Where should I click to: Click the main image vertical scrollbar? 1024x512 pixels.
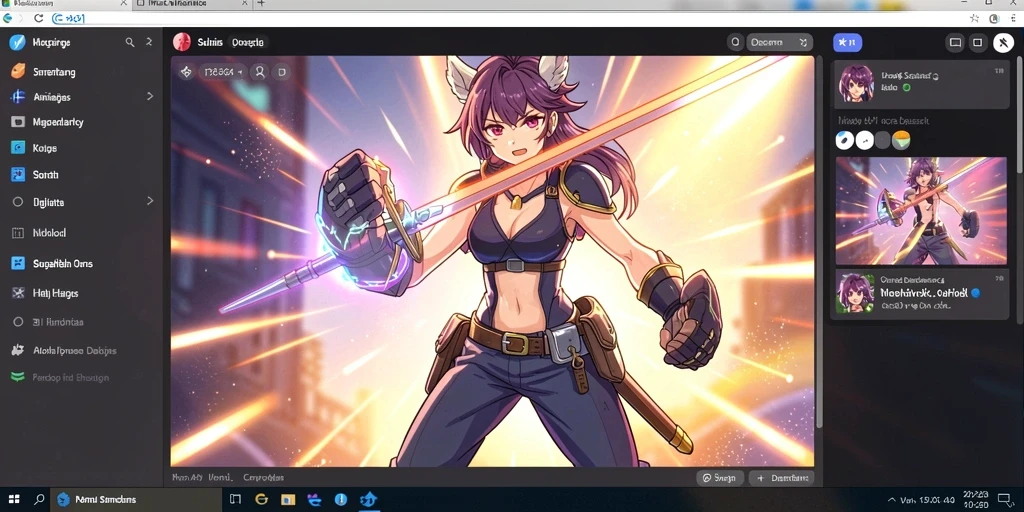[x=819, y=242]
